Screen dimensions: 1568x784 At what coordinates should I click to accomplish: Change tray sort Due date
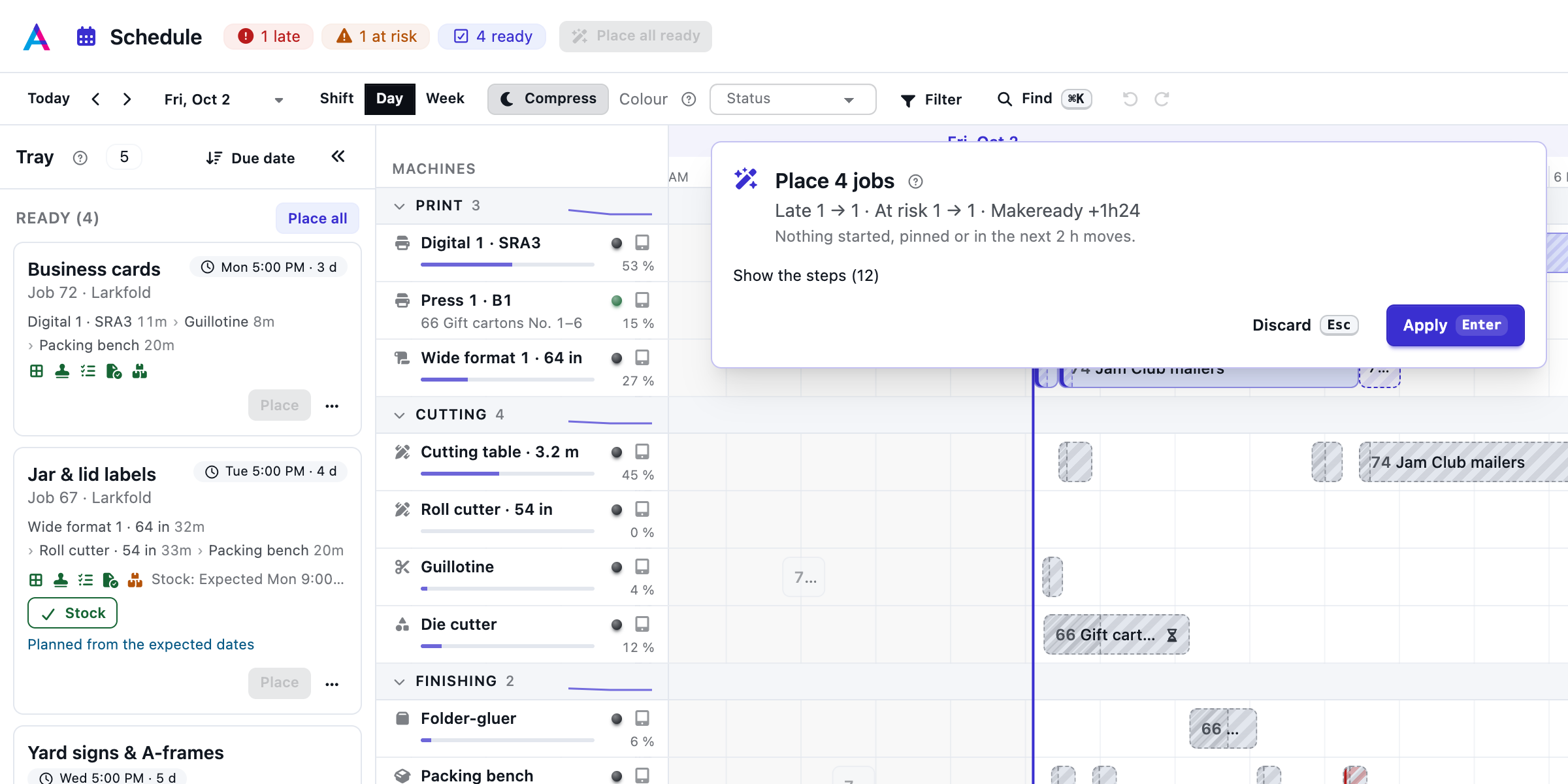(250, 158)
